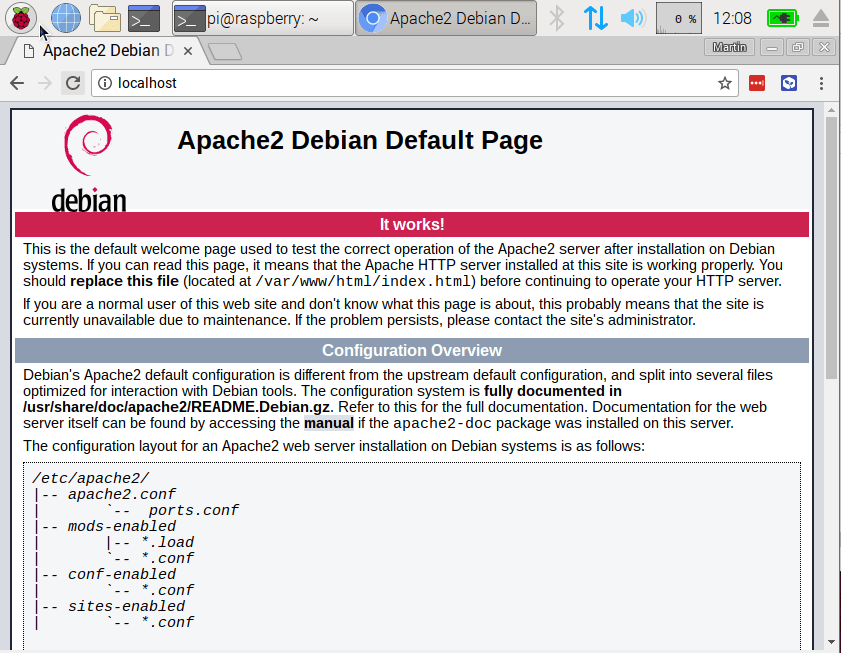Image resolution: width=841 pixels, height=653 pixels.
Task: Click the 'It works!' red banner
Action: pyautogui.click(x=412, y=224)
